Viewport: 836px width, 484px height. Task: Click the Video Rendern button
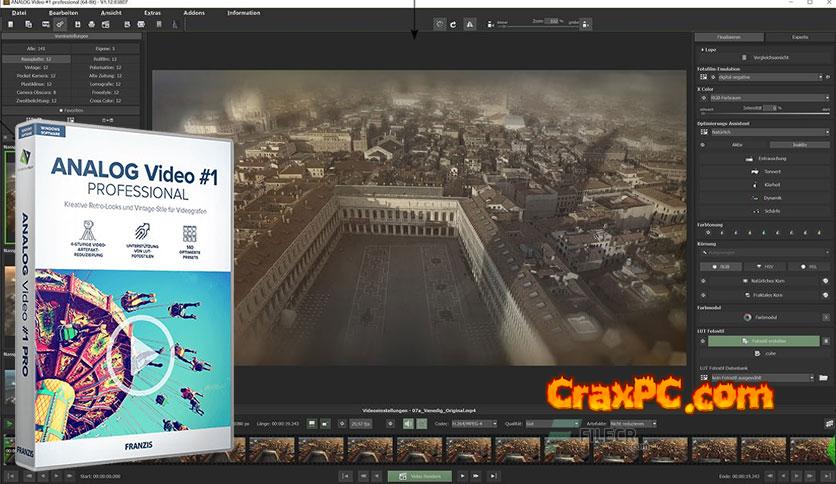click(419, 477)
